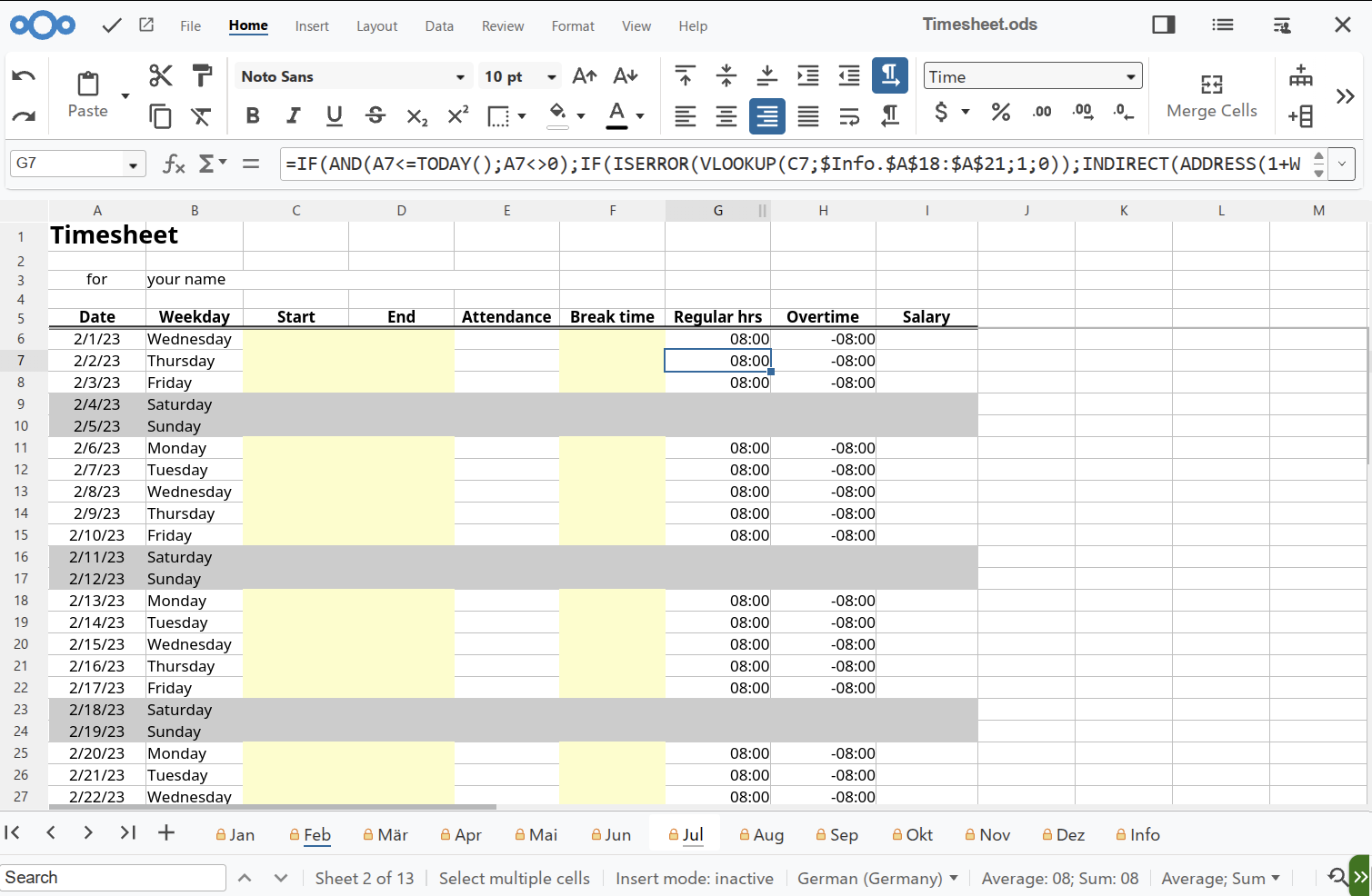This screenshot has height=896, width=1372.
Task: Click inside the Search field
Action: (113, 877)
